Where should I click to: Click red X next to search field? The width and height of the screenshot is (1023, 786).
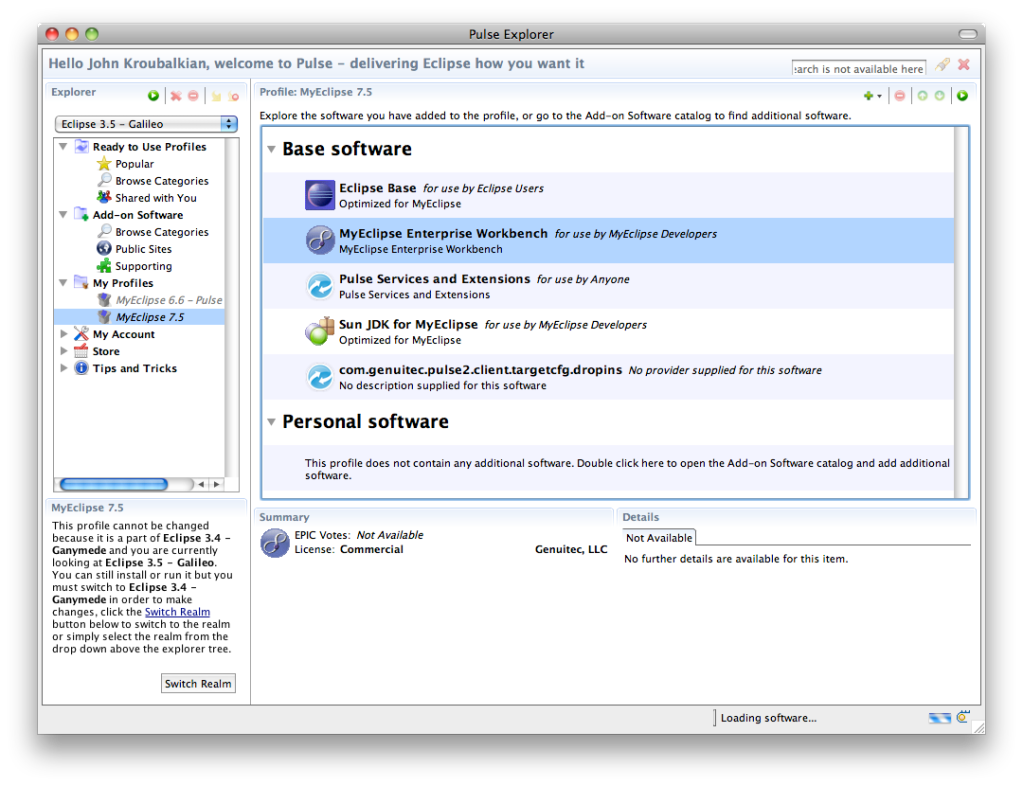(x=964, y=64)
